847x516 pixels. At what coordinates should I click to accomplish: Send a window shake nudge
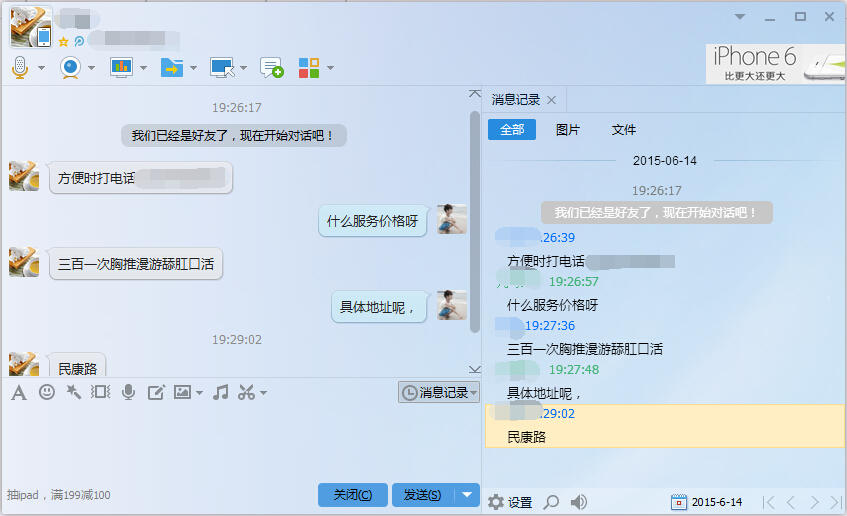click(100, 392)
